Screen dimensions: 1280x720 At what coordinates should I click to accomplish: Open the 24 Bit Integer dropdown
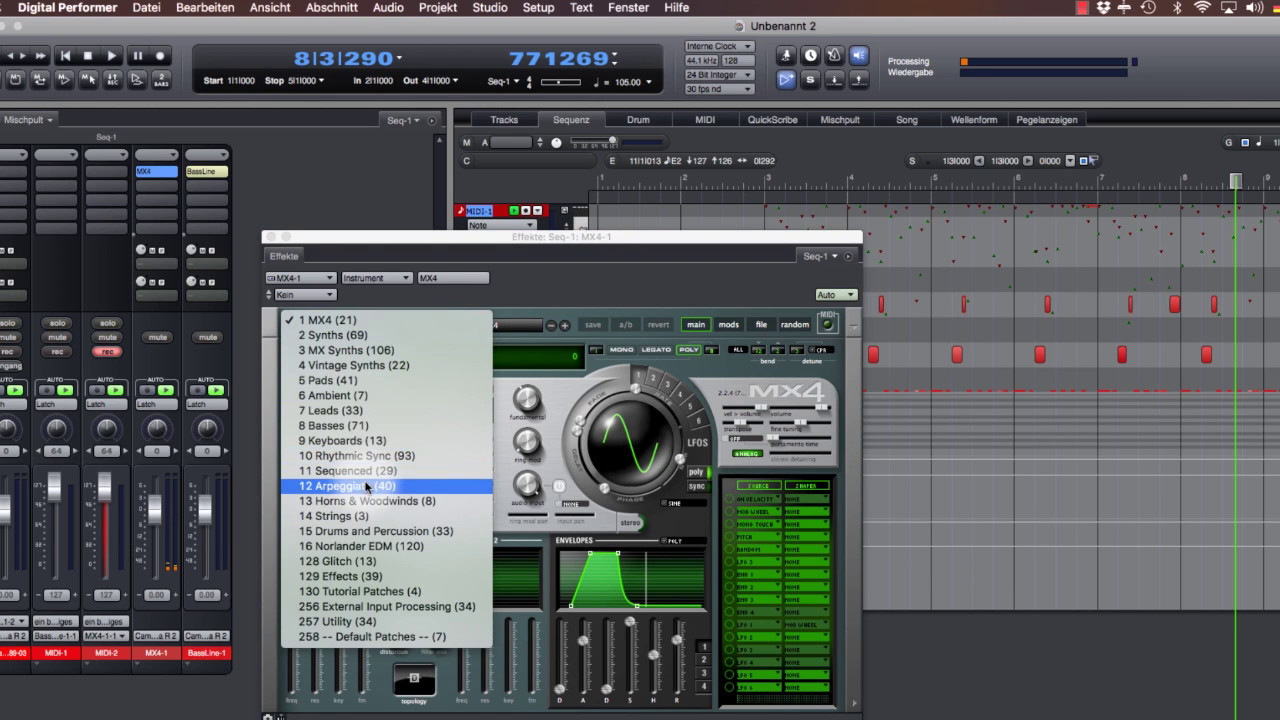point(719,75)
